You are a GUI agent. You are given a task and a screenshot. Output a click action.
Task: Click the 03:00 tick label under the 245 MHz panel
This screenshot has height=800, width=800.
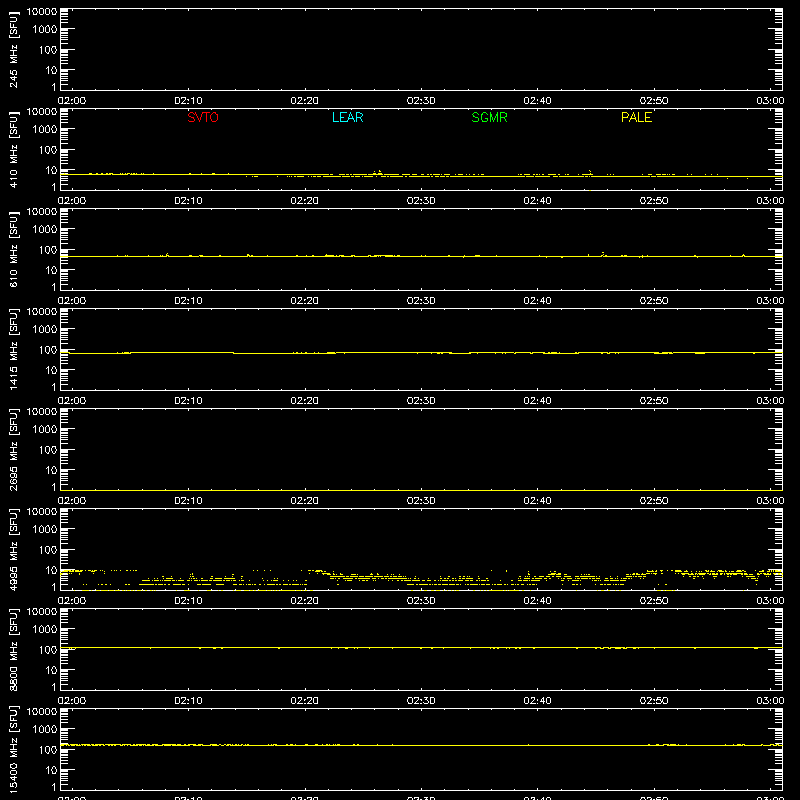pyautogui.click(x=770, y=101)
